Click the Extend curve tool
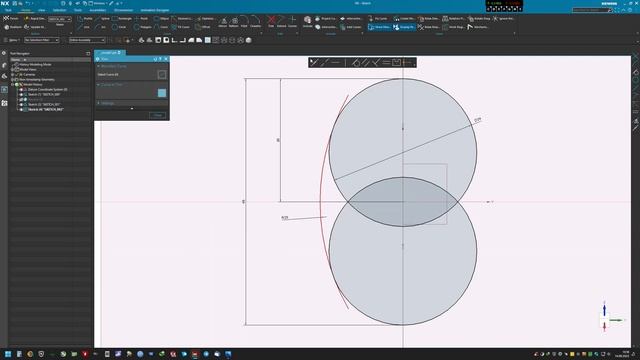The height and width of the screenshot is (360, 640). pyautogui.click(x=282, y=22)
